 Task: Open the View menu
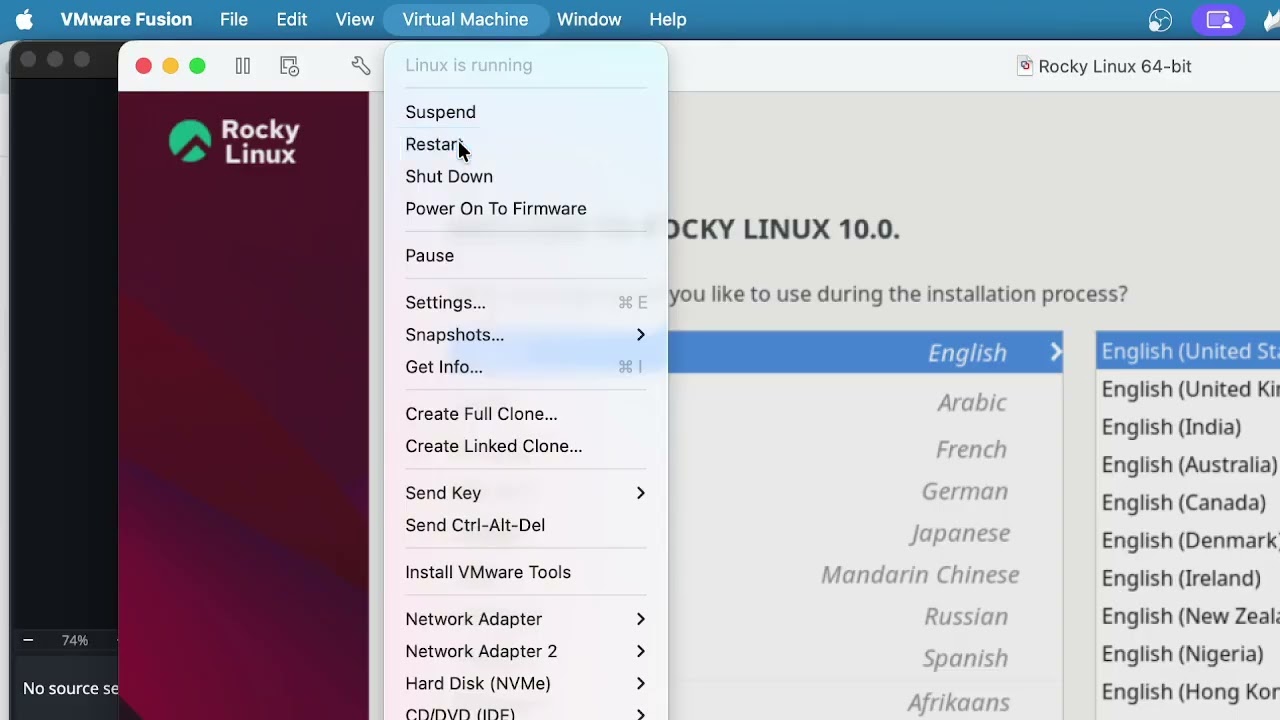355,20
